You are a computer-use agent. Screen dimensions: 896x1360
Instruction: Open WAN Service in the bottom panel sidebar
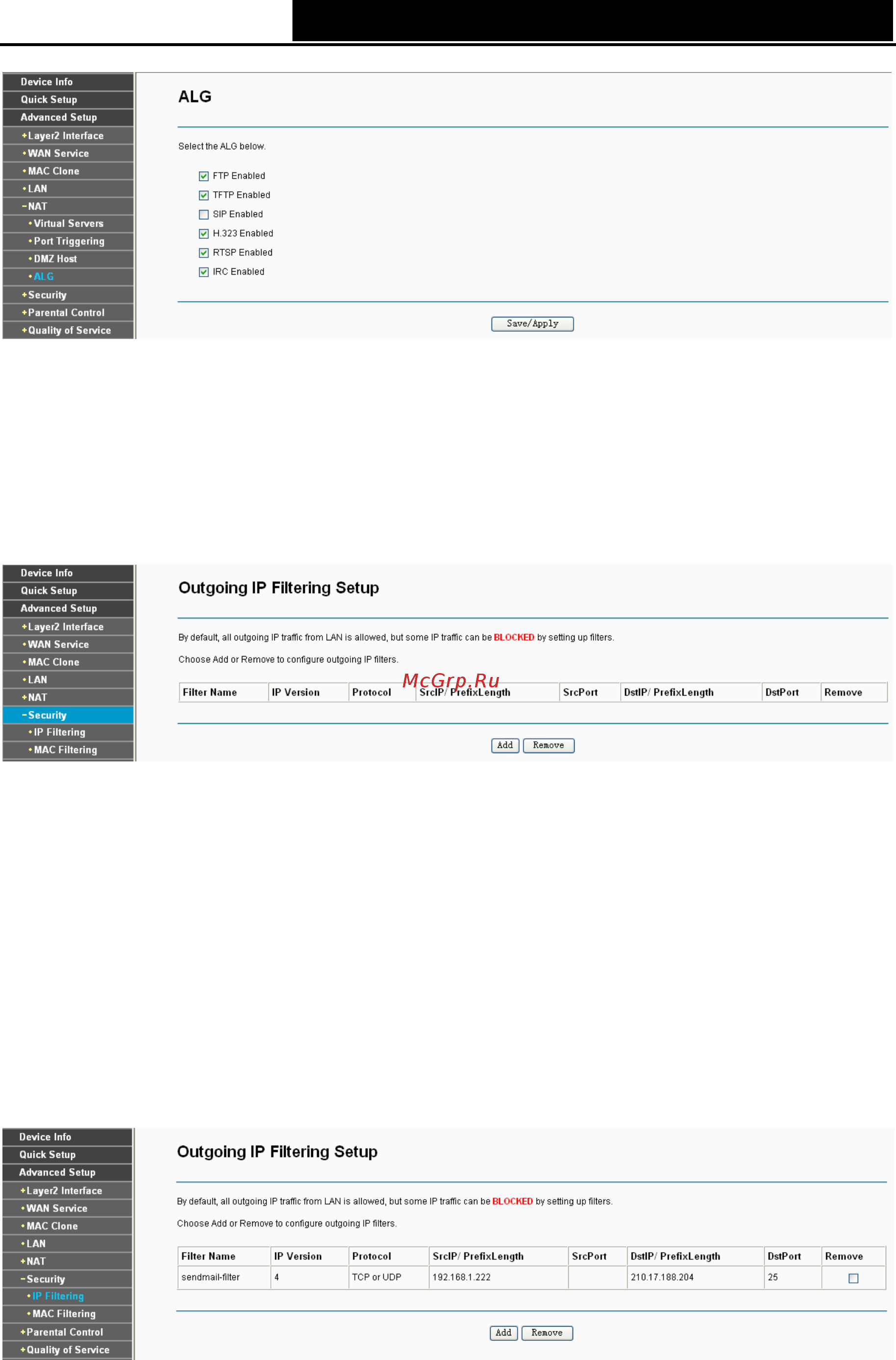[67, 1208]
